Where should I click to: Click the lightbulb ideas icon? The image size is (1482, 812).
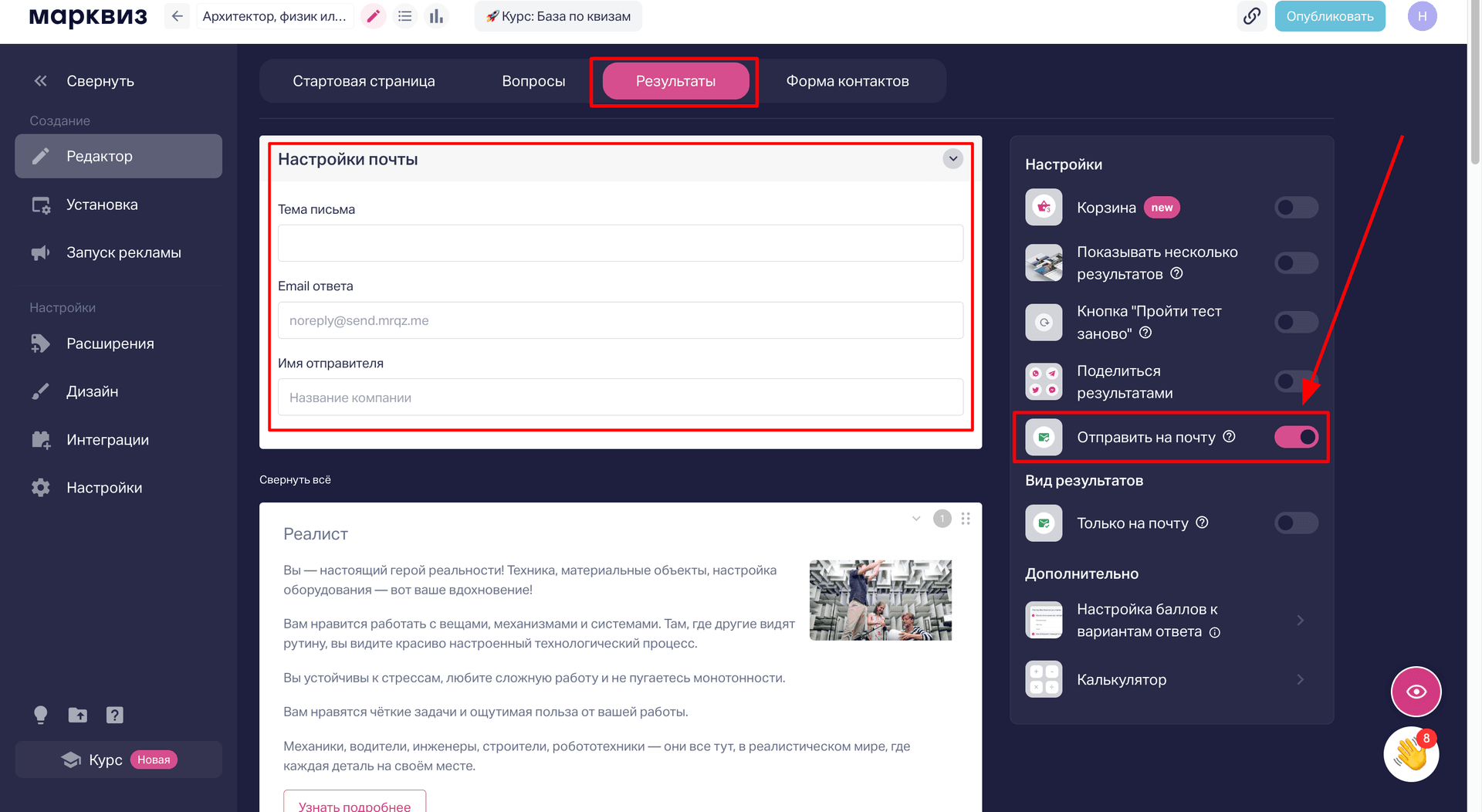(x=41, y=715)
